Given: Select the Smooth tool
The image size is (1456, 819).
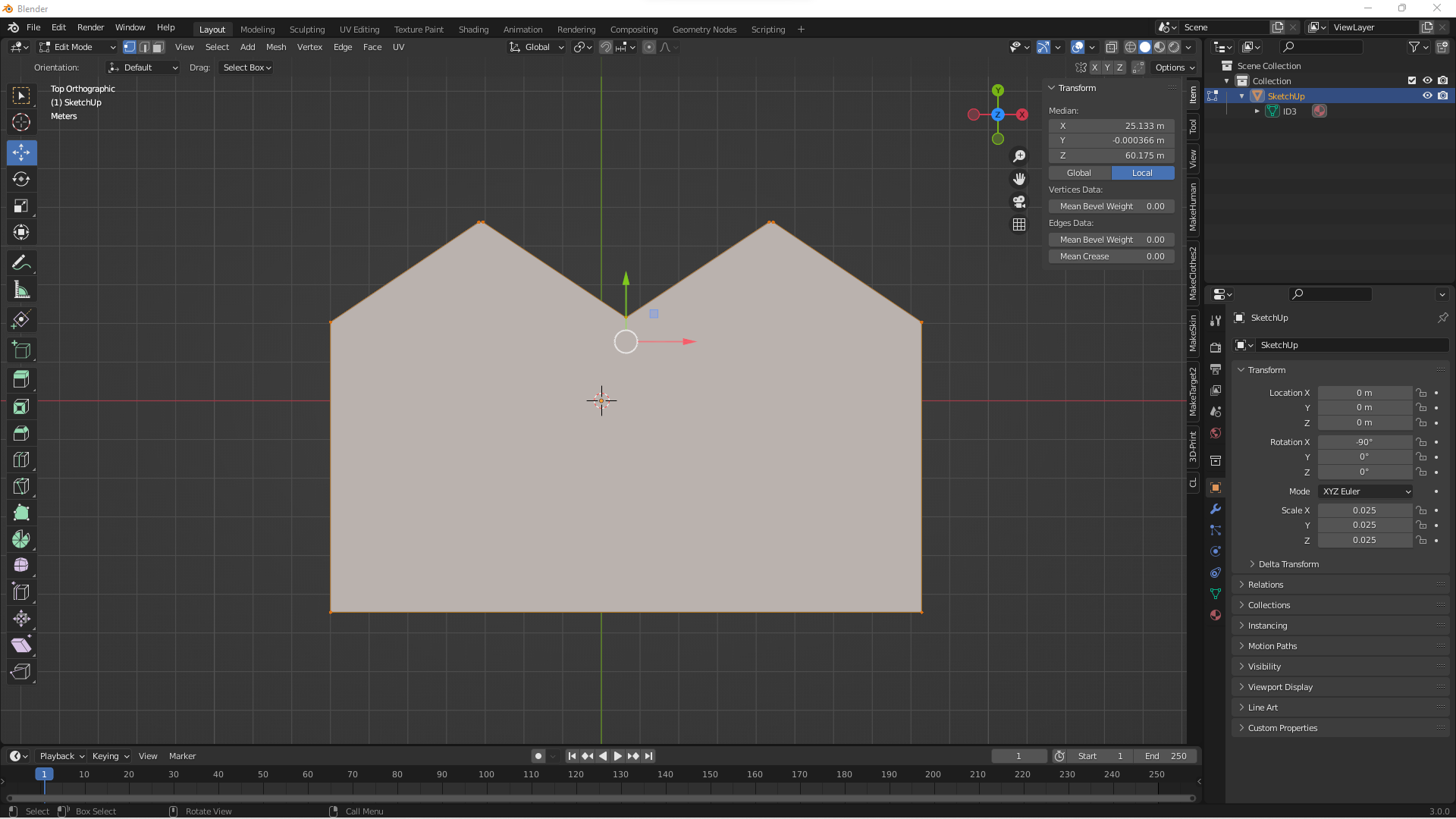Looking at the screenshot, I should (x=21, y=566).
